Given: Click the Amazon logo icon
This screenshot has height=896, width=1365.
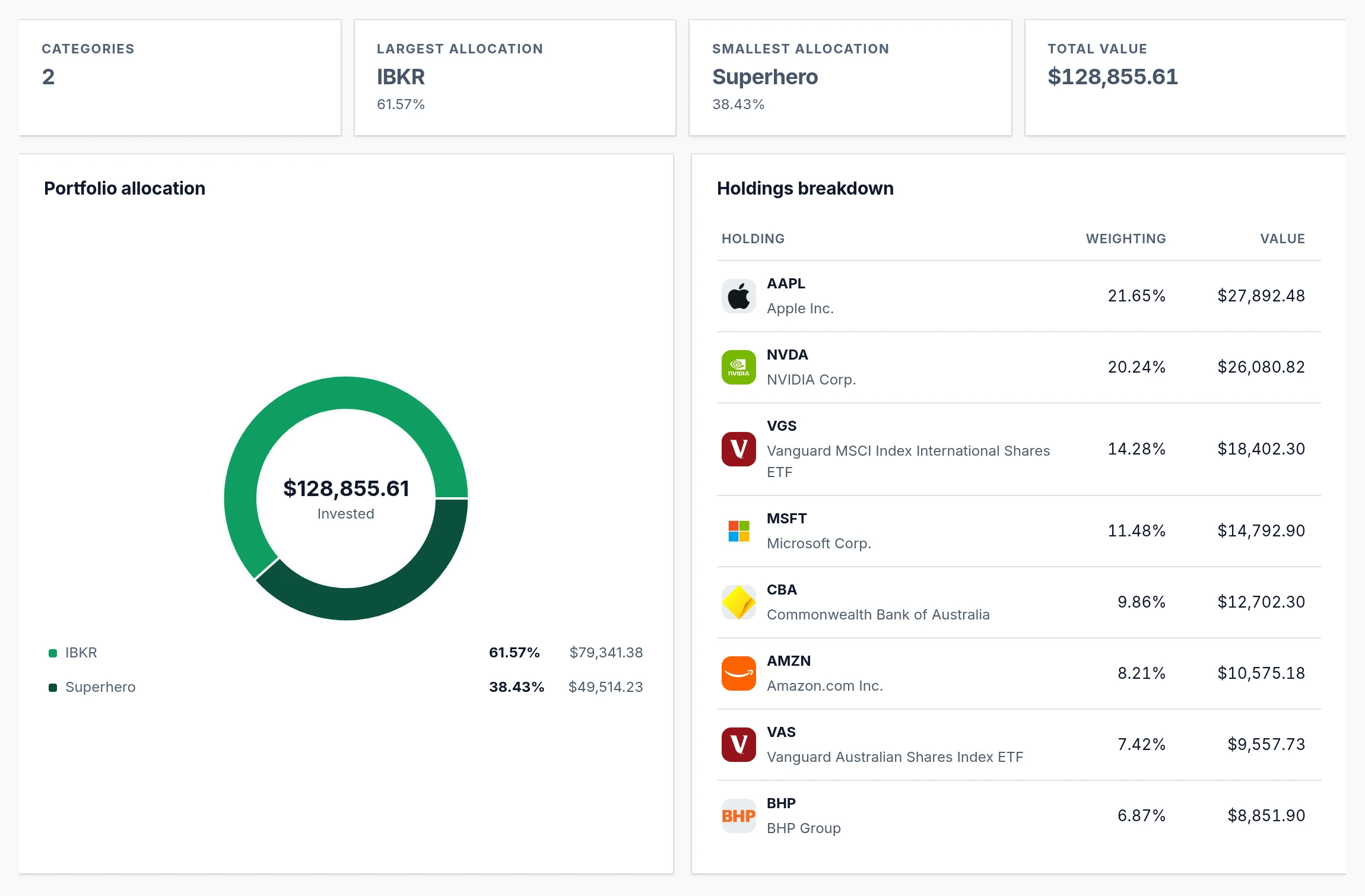Looking at the screenshot, I should 738,673.
